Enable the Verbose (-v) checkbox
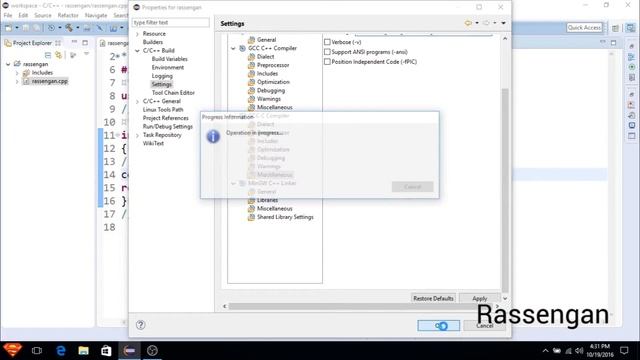The image size is (640, 360). tap(327, 42)
